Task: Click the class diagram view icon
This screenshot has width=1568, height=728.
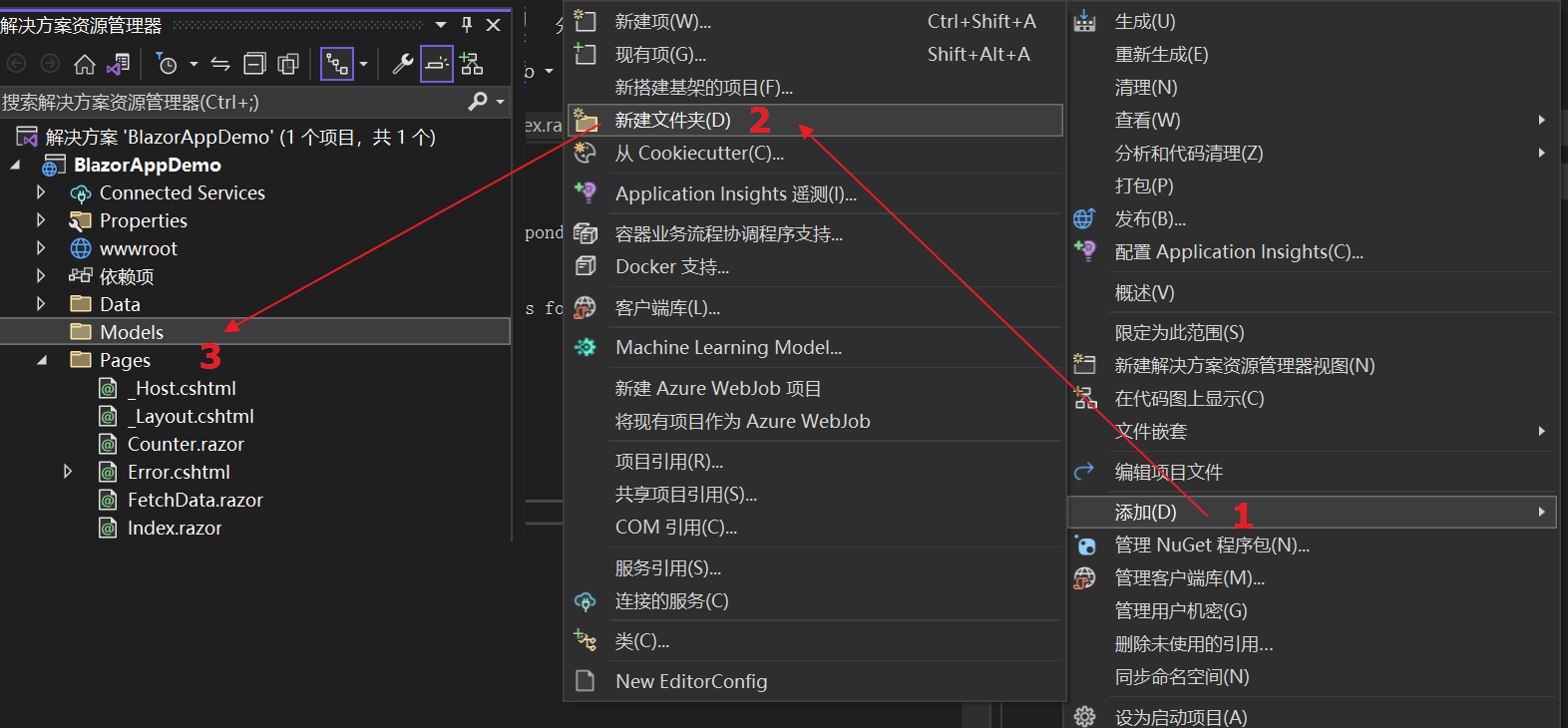Action: point(472,65)
